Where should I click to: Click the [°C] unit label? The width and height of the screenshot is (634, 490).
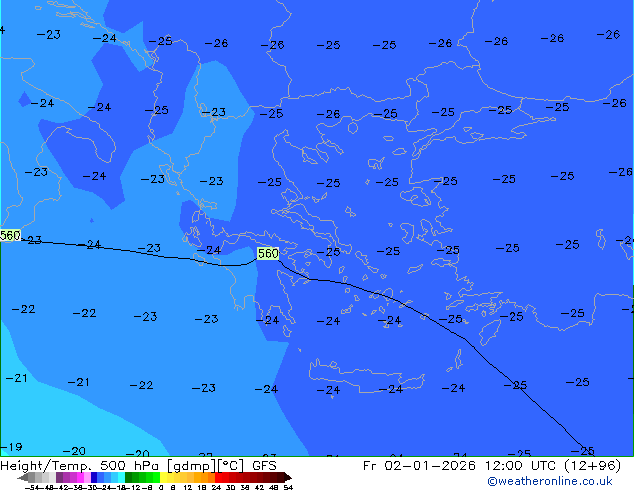[x=231, y=466]
